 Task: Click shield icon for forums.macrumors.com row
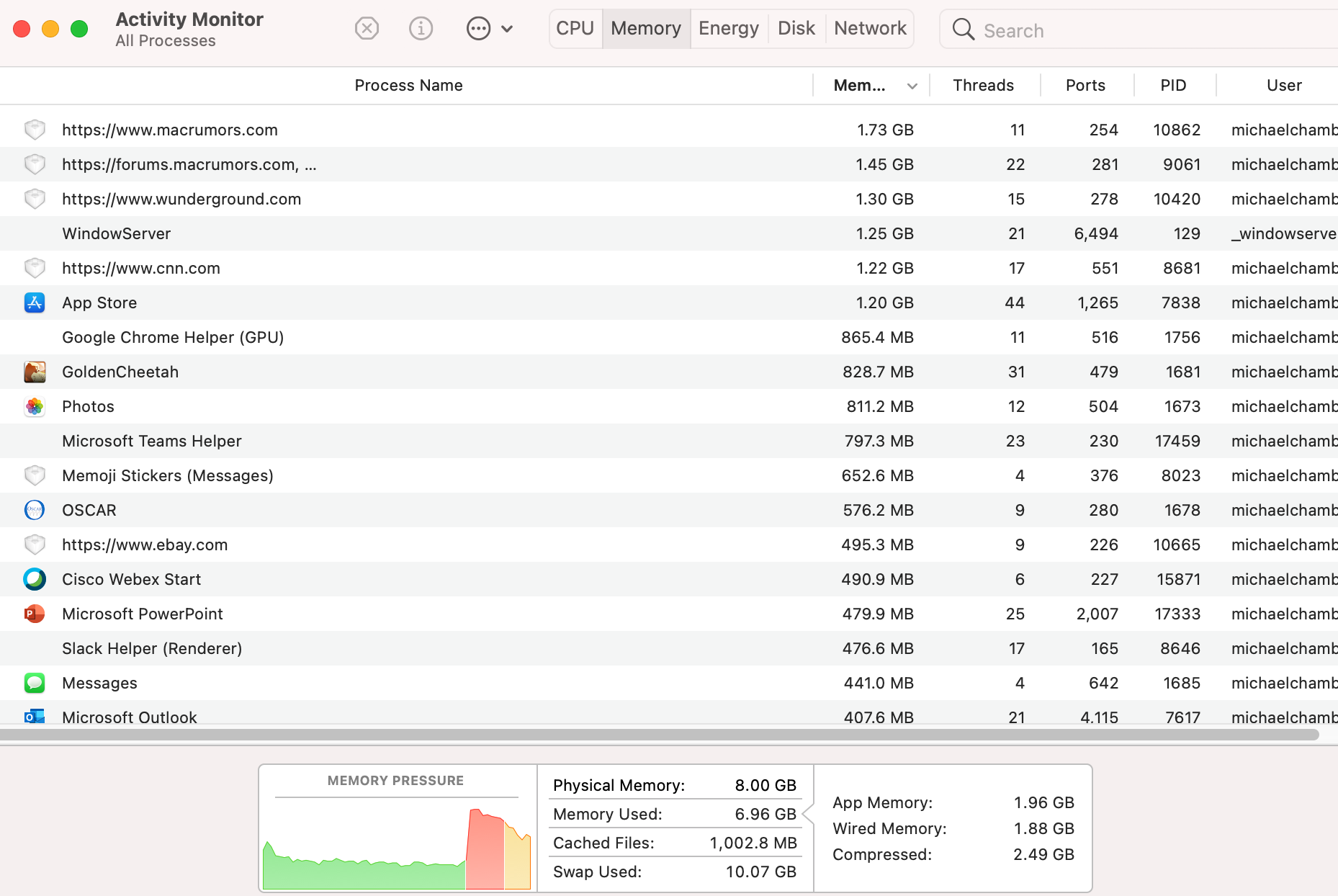35,164
